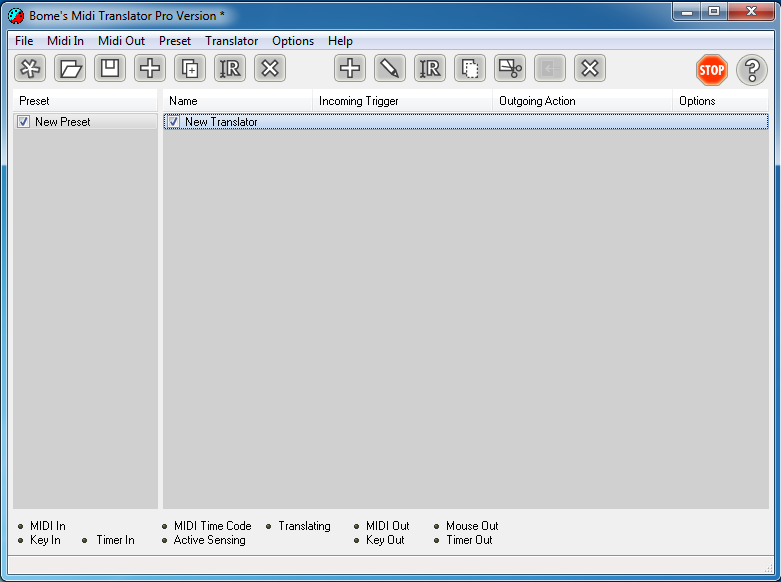Delete translator with the right X icon
Viewport: 781px width, 582px height.
coord(590,68)
